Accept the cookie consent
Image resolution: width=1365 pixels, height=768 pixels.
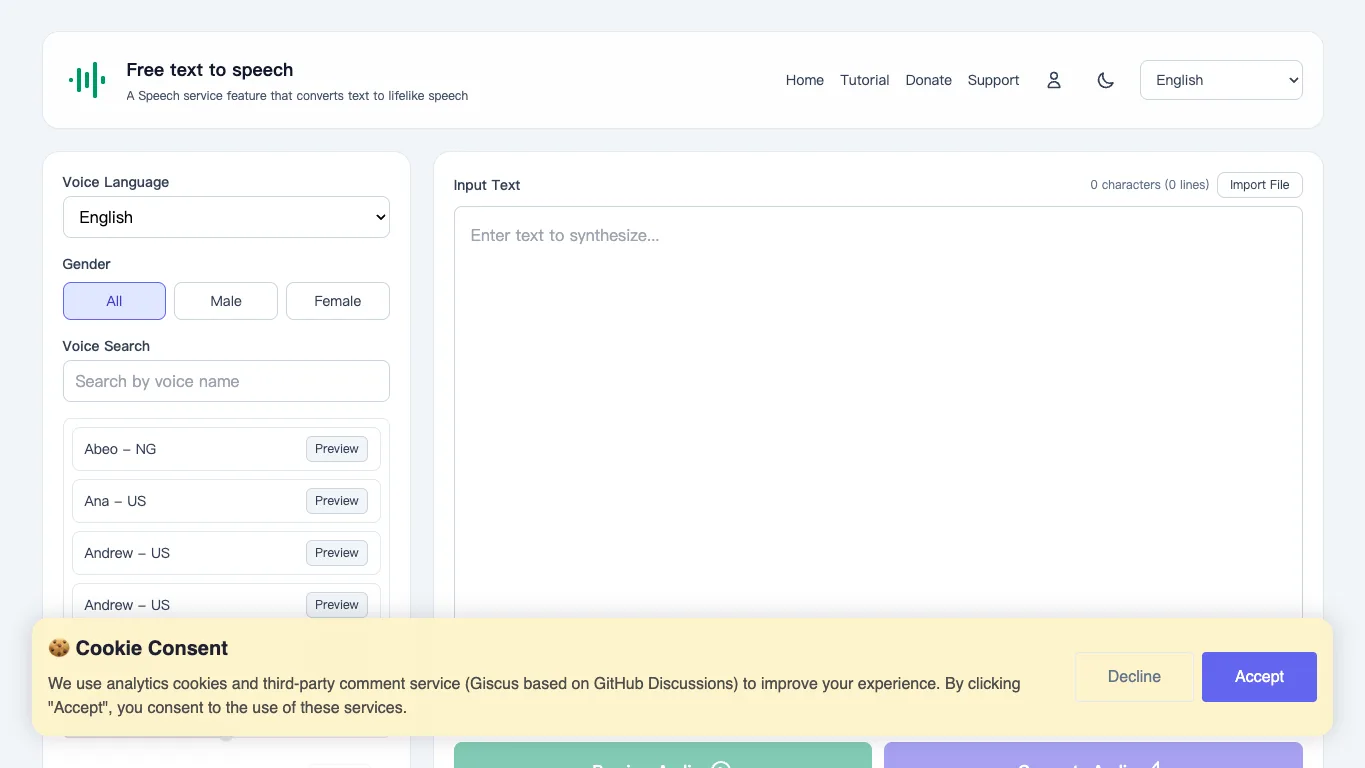[x=1259, y=677]
